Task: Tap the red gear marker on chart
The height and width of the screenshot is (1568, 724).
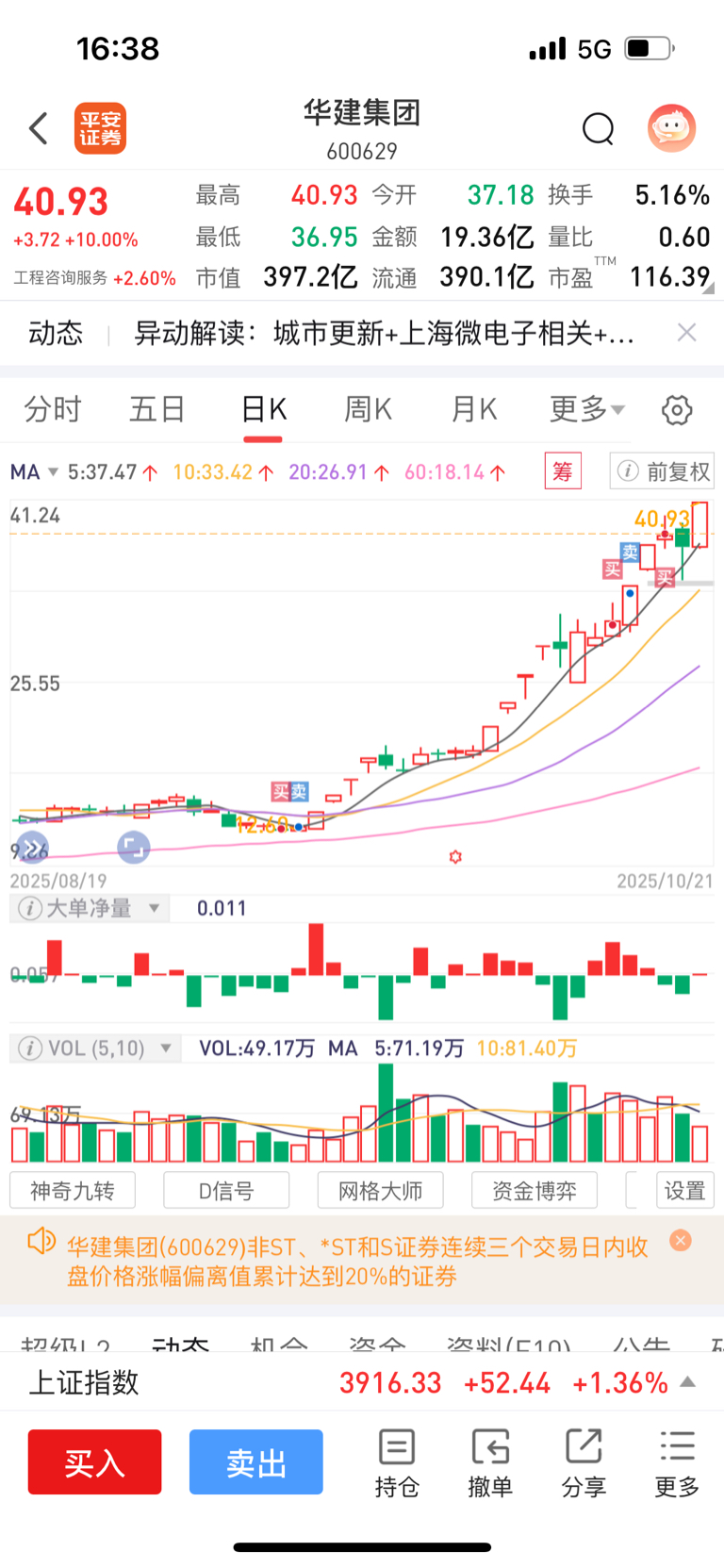Action: 455,857
